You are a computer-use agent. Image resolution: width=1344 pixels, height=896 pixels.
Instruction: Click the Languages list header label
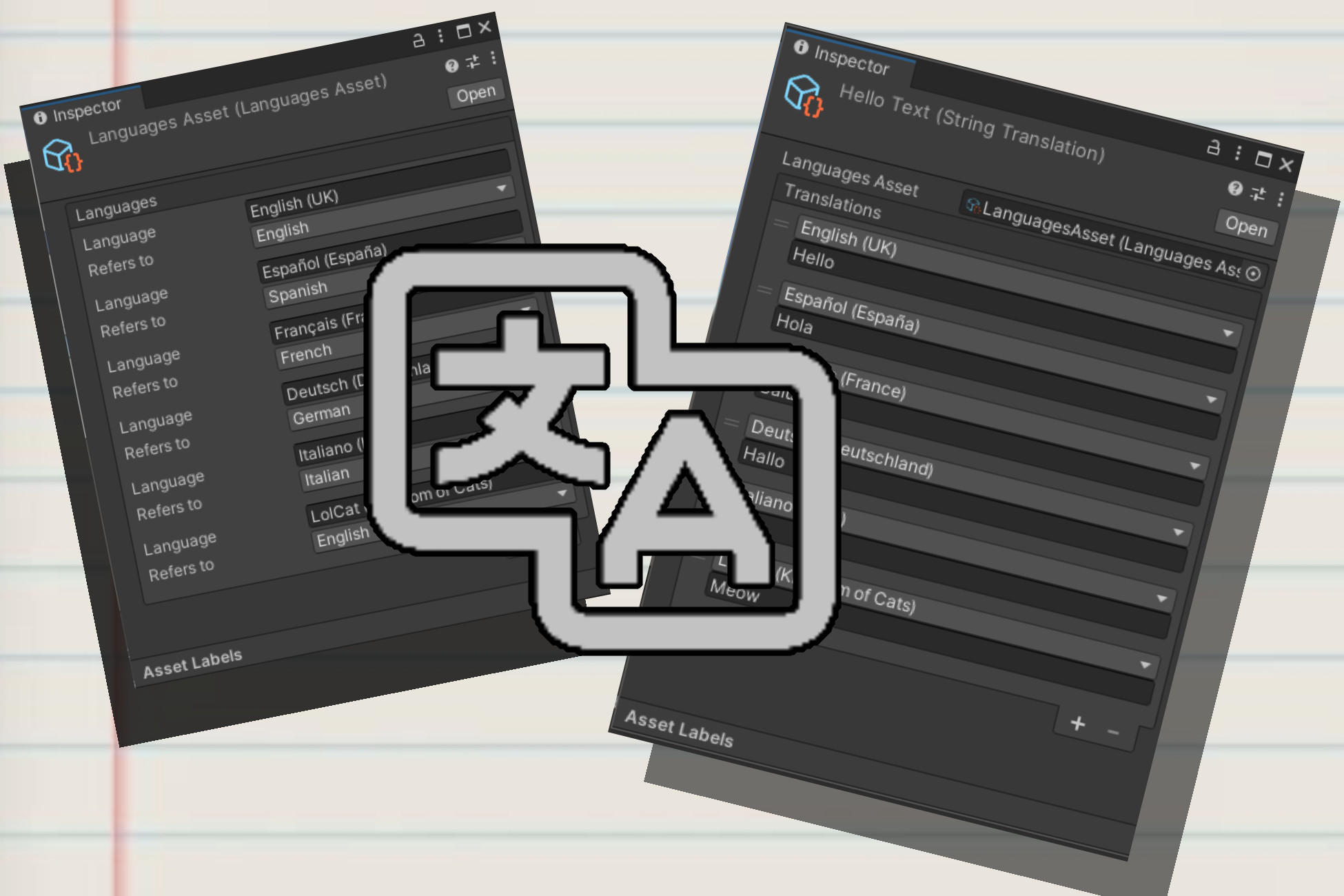pos(116,207)
